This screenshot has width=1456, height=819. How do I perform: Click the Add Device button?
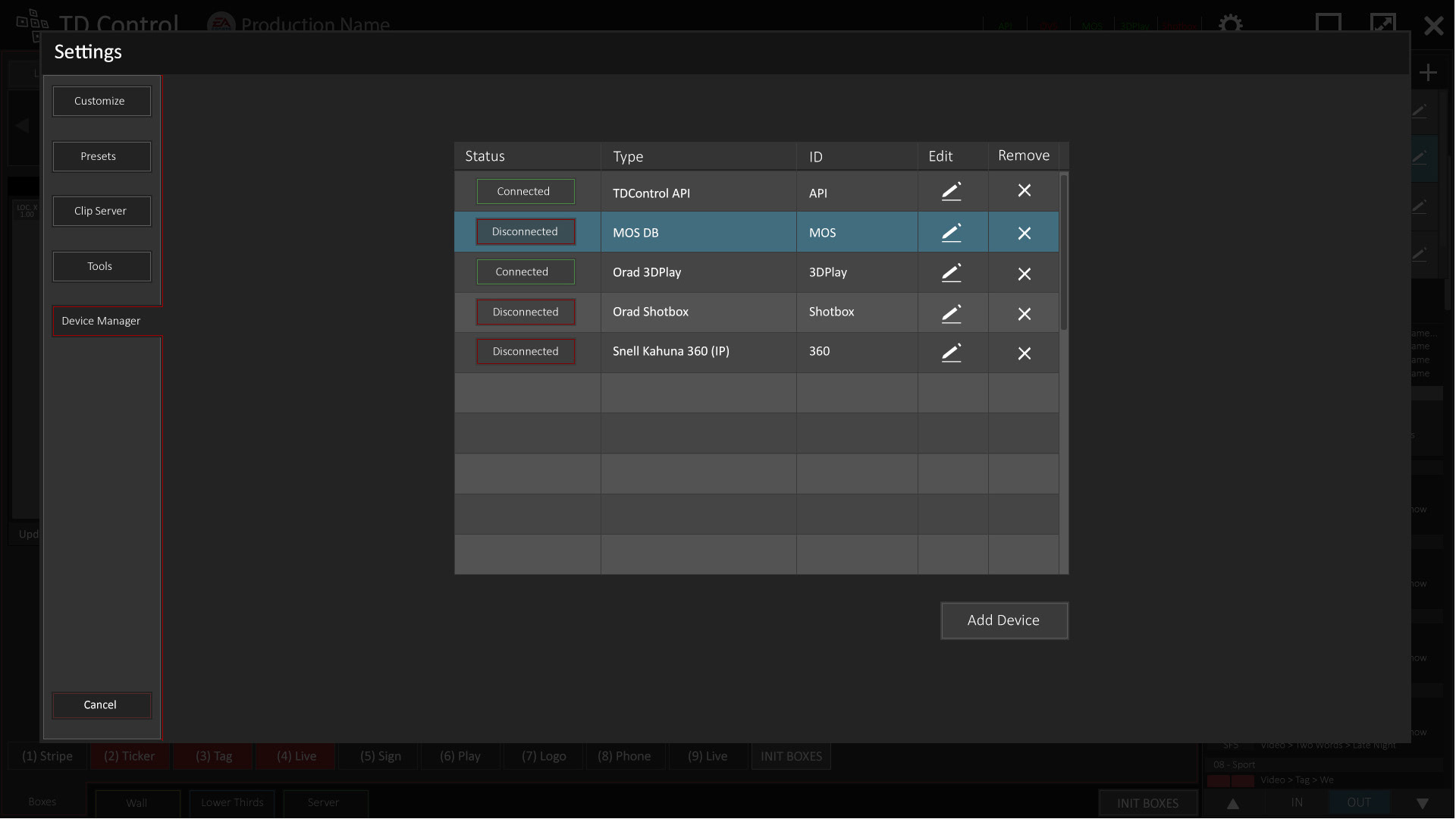coord(1003,621)
